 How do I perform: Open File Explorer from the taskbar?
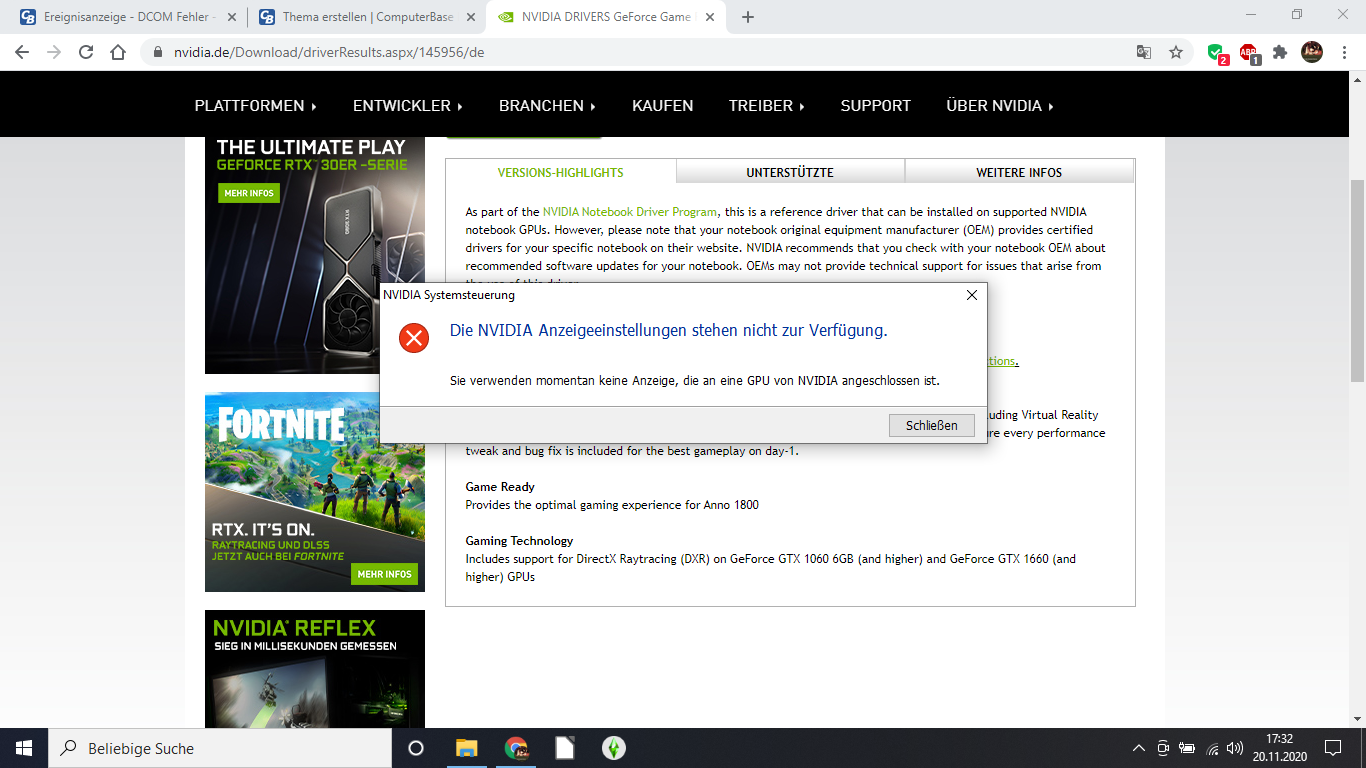point(466,748)
